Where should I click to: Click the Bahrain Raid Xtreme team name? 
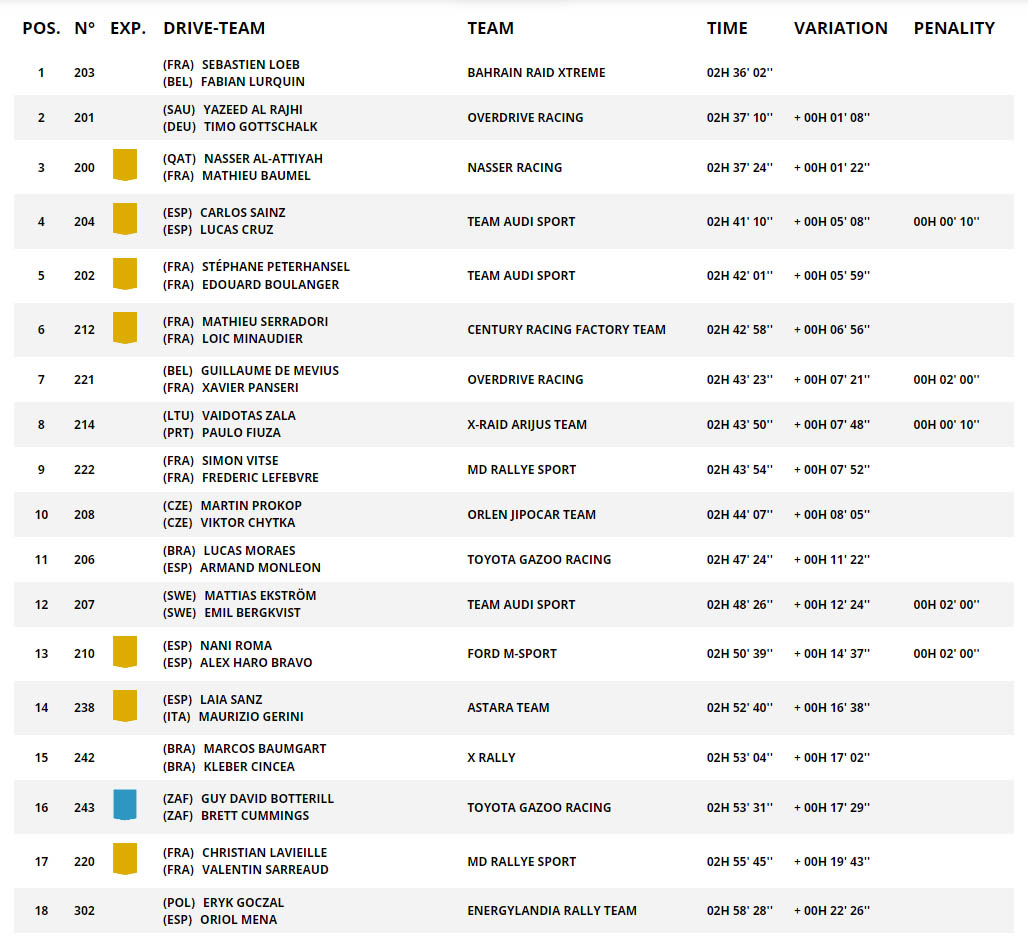point(536,73)
